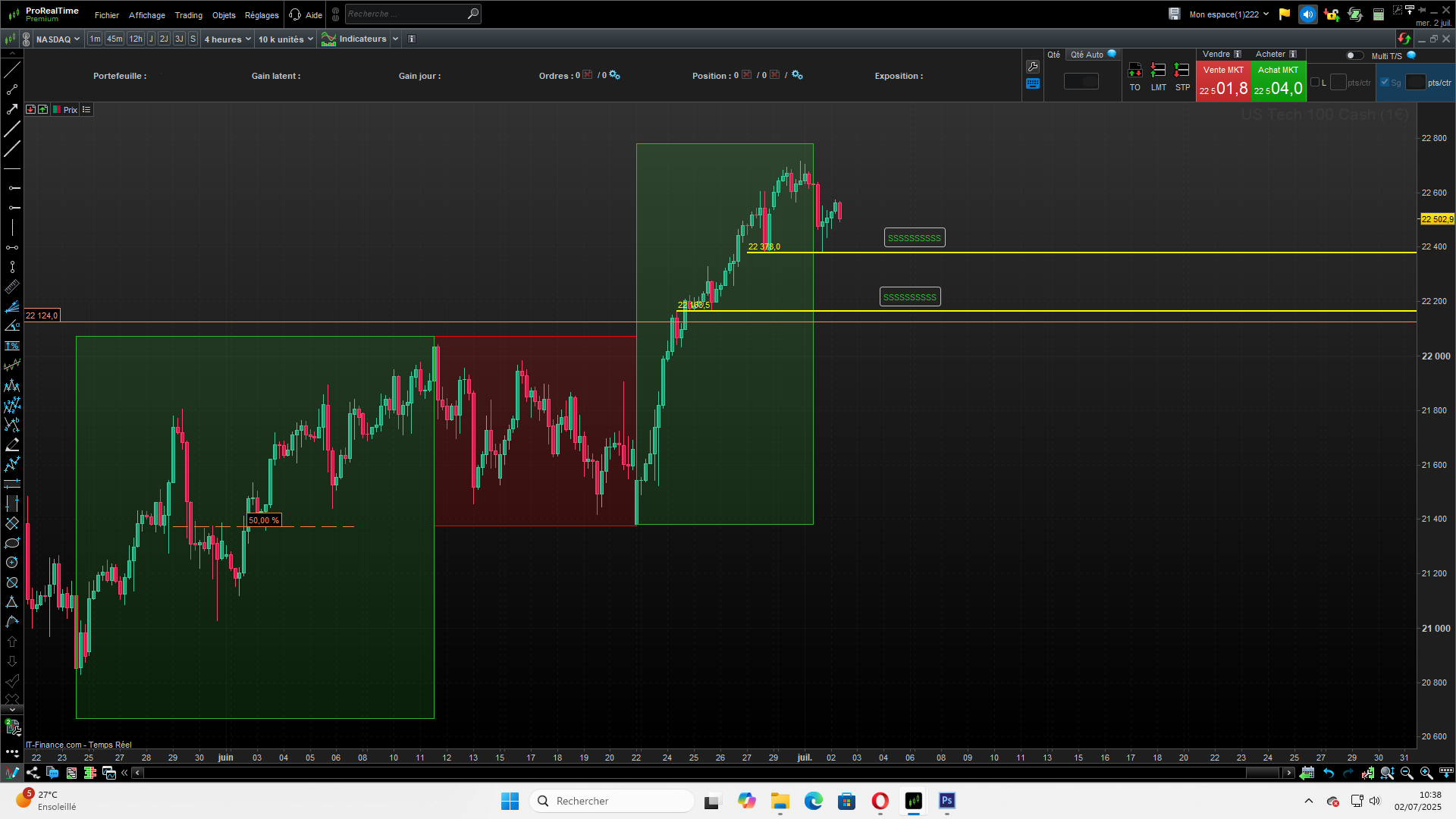Click the Achat MKT buy button
The image size is (1456, 819).
[1279, 81]
